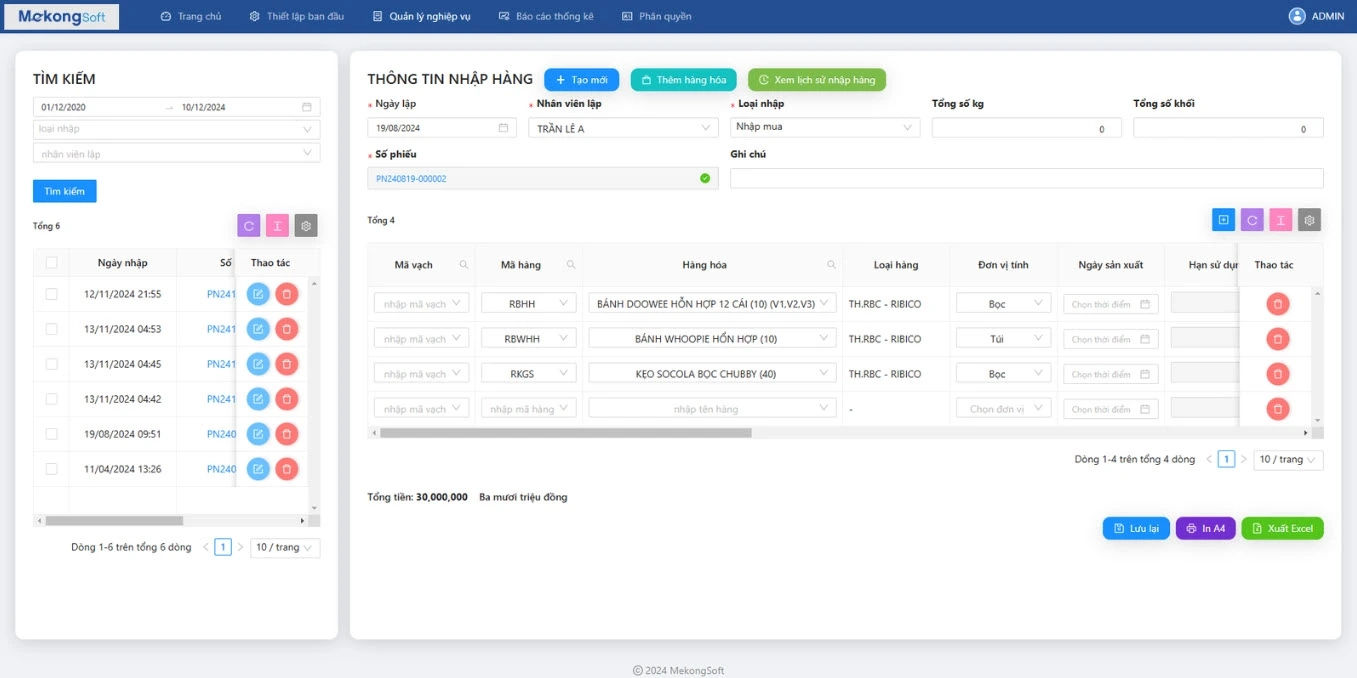Open the Loại nhập dropdown showing Nhập mua
The height and width of the screenshot is (678, 1357).
click(824, 127)
